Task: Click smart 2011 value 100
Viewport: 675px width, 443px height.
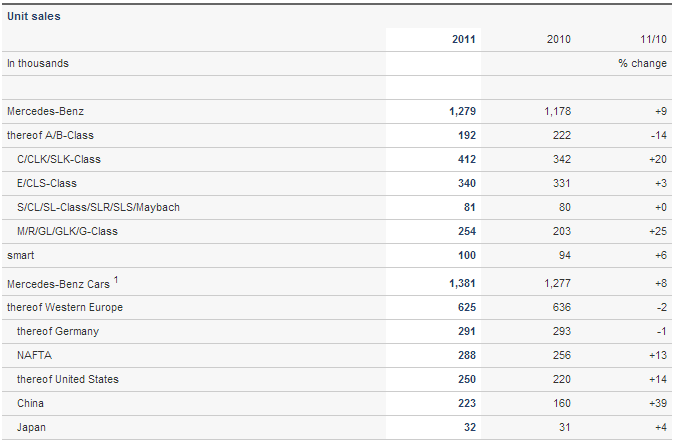Action: click(x=467, y=255)
